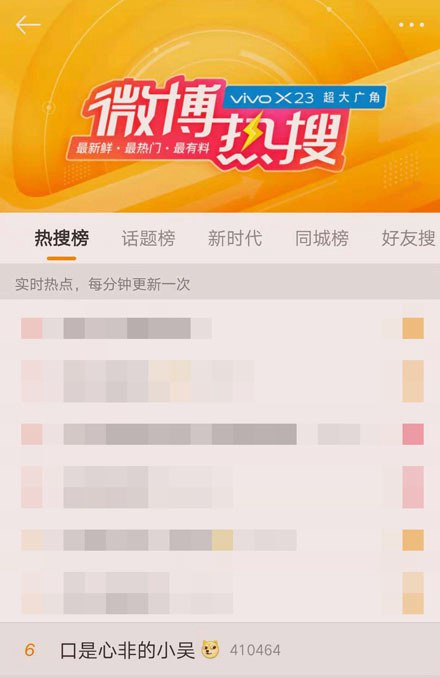The image size is (440, 677).
Task: Click the doge emoji in trending item
Action: 211,649
